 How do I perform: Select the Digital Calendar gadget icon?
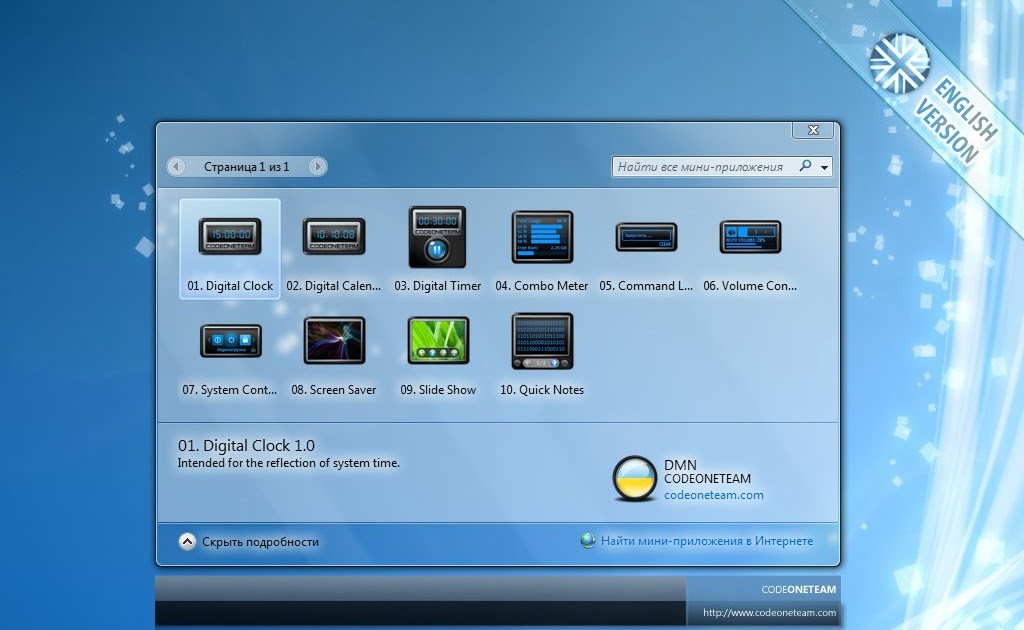coord(333,237)
